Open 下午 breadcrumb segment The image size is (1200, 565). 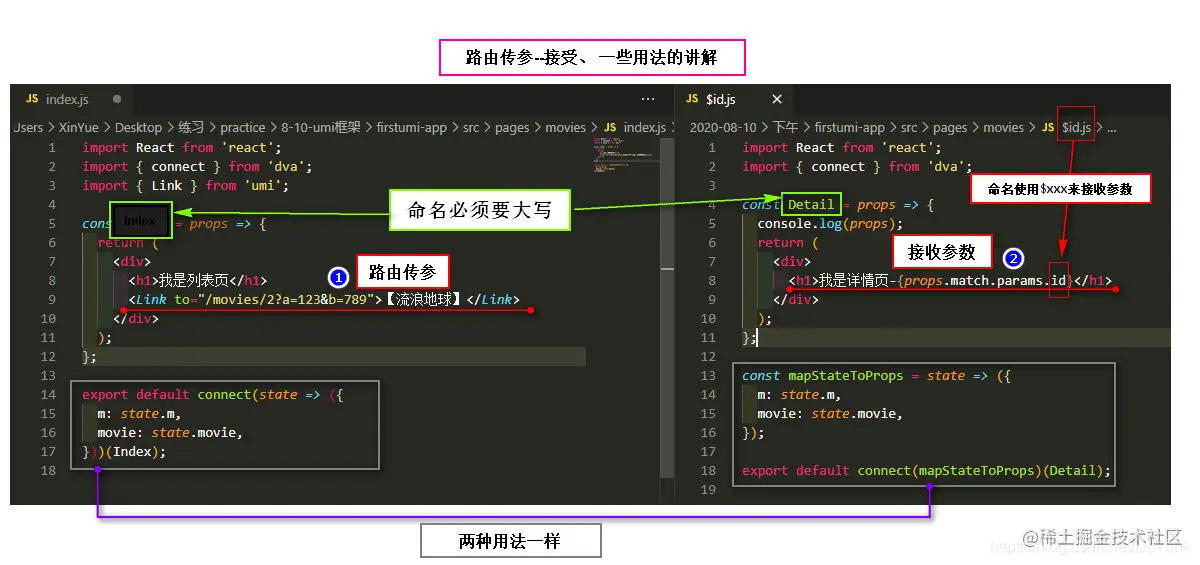point(785,128)
